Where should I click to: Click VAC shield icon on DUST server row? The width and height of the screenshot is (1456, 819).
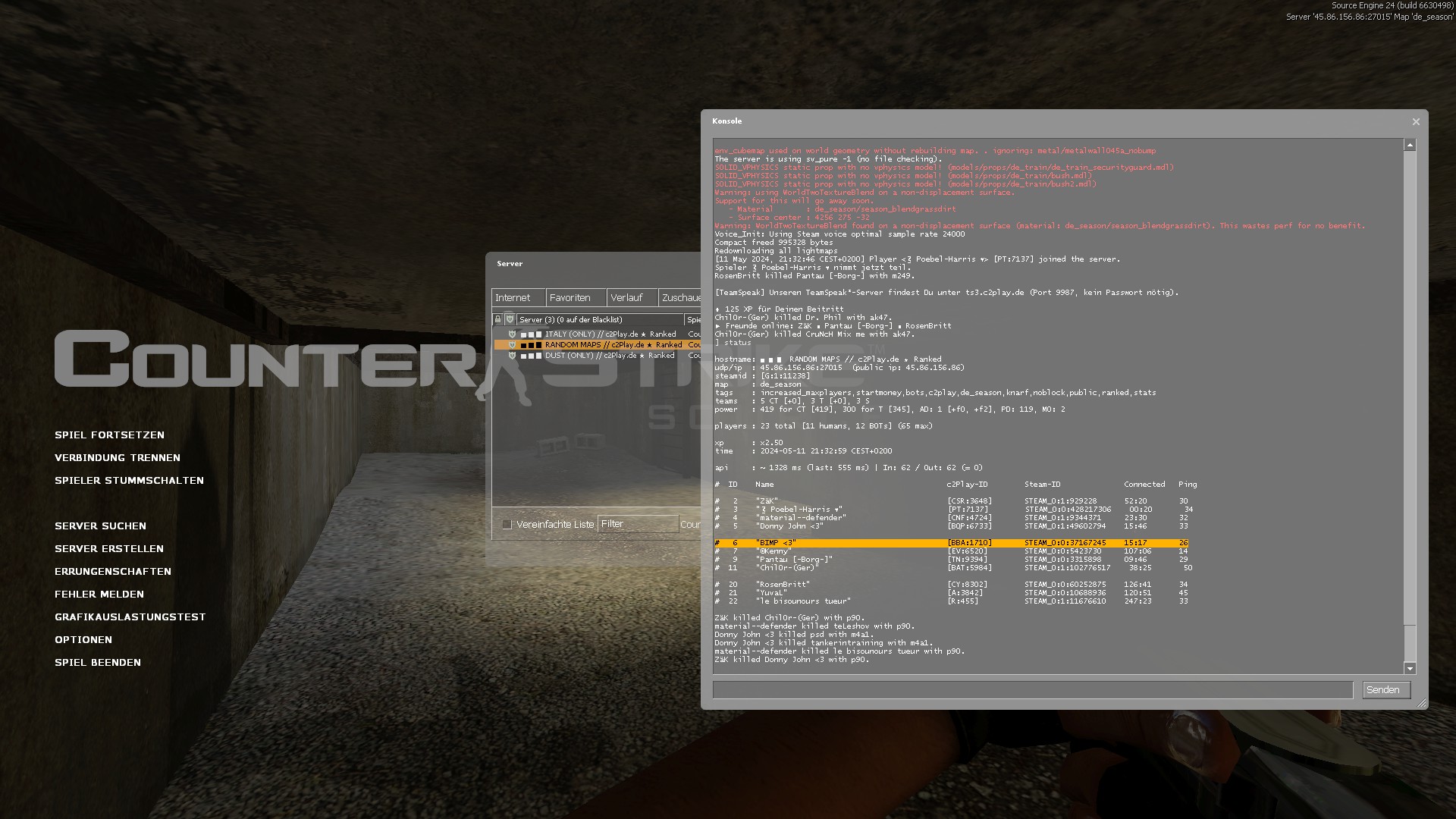(512, 356)
